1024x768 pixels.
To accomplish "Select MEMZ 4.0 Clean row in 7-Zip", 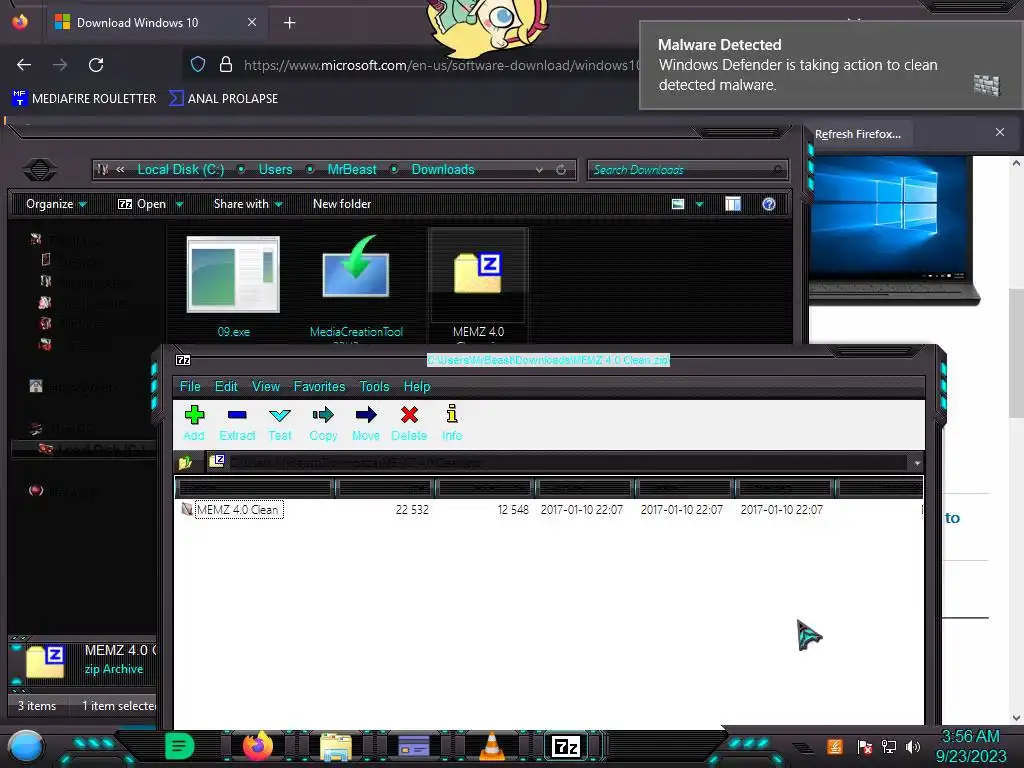I will coord(549,509).
